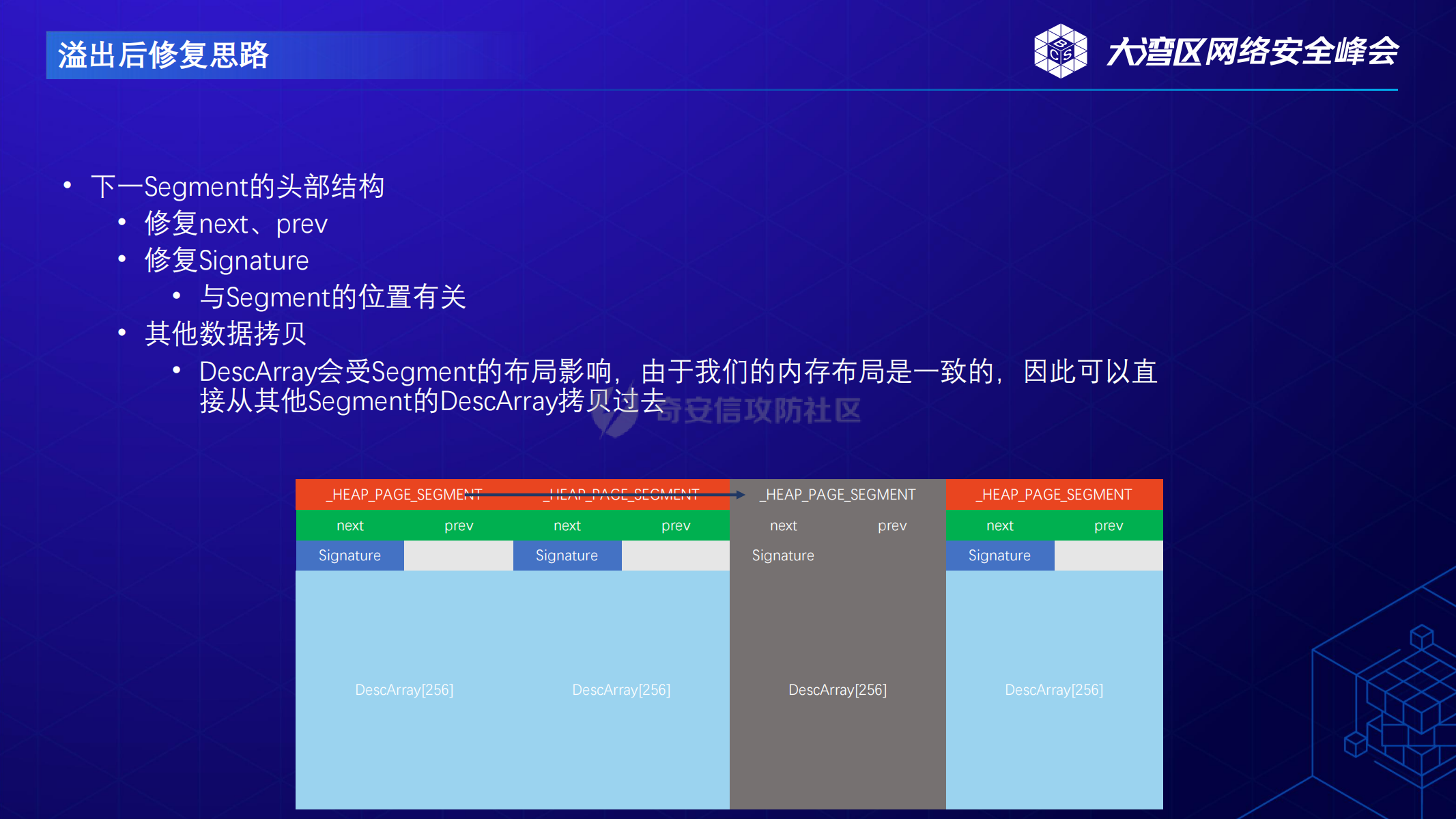Click prev in the gray segment
The image size is (1456, 819).
pos(892,526)
